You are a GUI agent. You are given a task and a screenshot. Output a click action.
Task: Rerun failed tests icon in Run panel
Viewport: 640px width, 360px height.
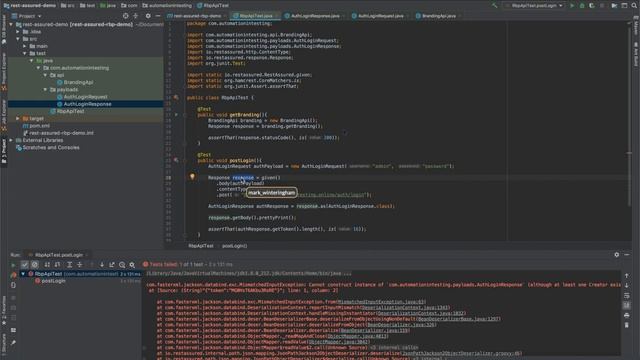(x=13, y=275)
